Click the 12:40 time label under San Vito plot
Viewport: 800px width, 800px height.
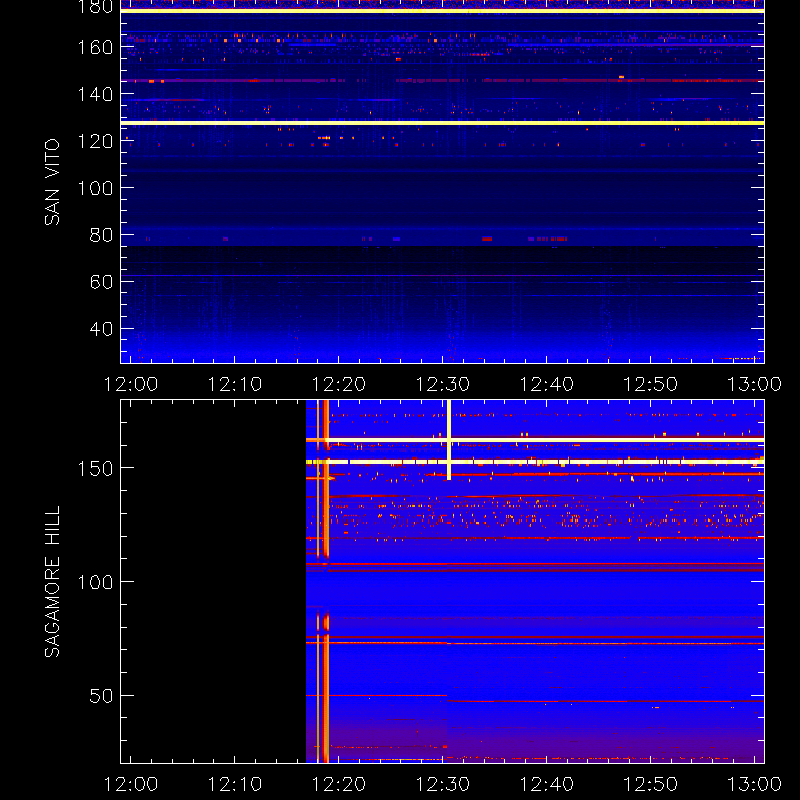tap(546, 384)
